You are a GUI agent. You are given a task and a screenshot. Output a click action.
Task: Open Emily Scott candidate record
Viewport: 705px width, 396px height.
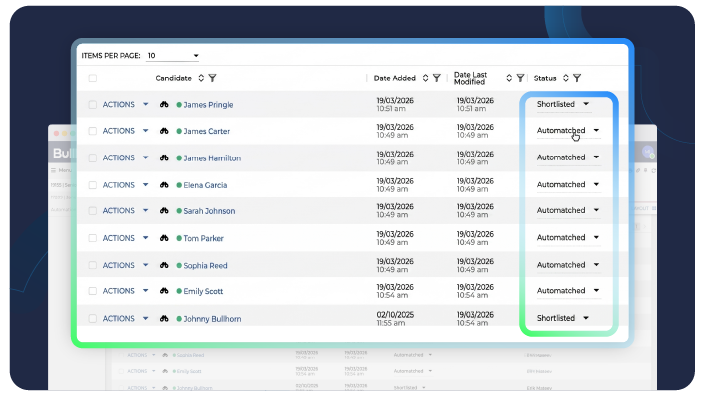(203, 291)
